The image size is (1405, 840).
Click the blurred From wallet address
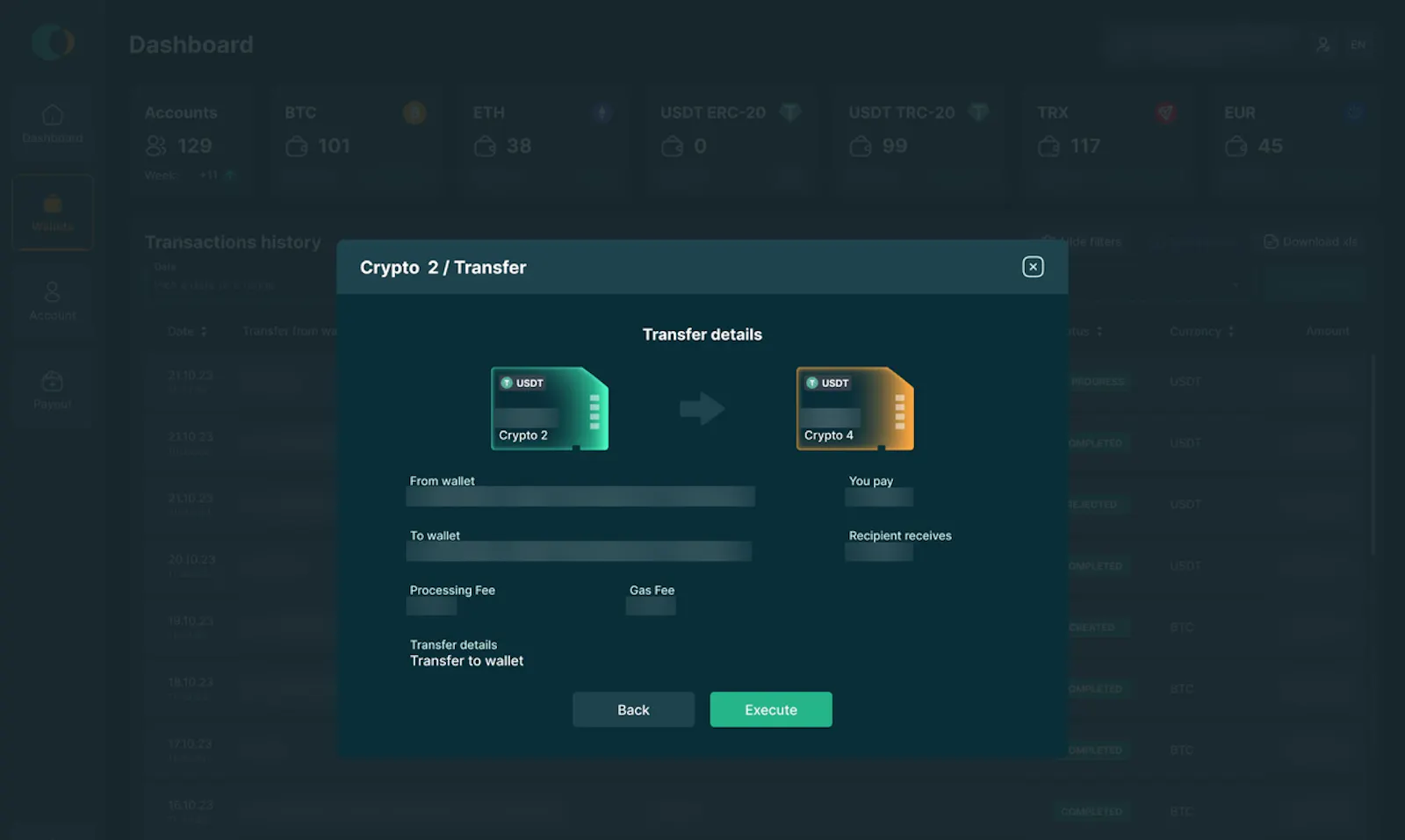pyautogui.click(x=580, y=497)
